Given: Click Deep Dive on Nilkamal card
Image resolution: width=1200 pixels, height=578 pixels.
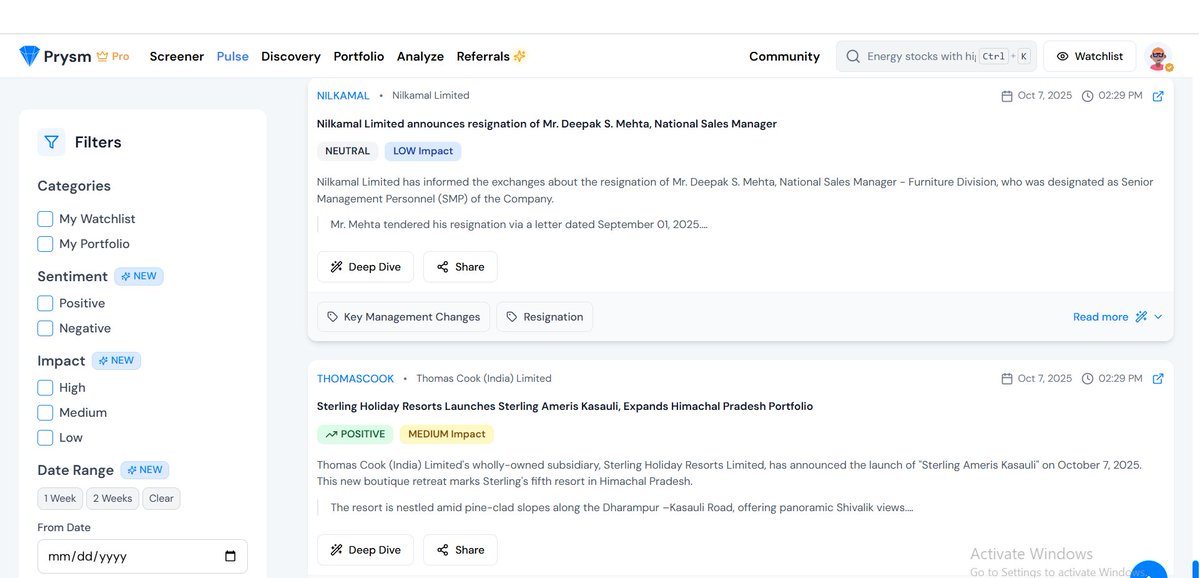Looking at the screenshot, I should coord(365,267).
